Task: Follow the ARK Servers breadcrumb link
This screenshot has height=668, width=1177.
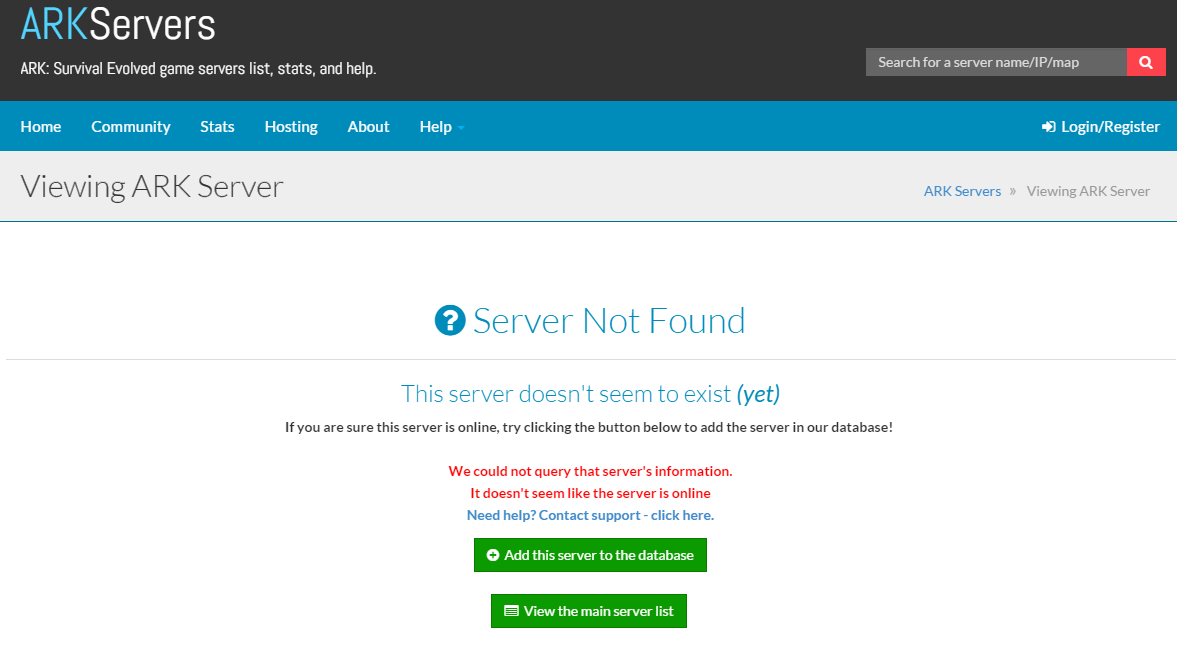Action: pos(962,191)
